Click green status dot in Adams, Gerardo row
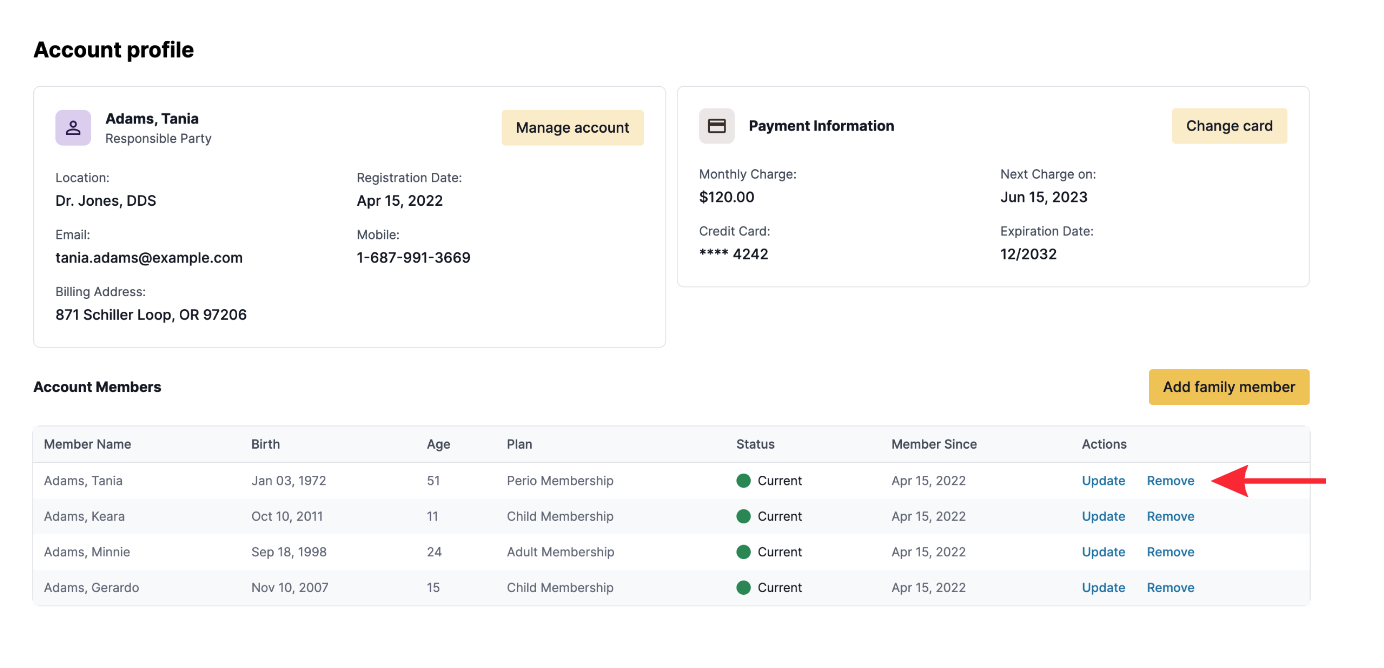This screenshot has height=668, width=1384. pos(743,588)
